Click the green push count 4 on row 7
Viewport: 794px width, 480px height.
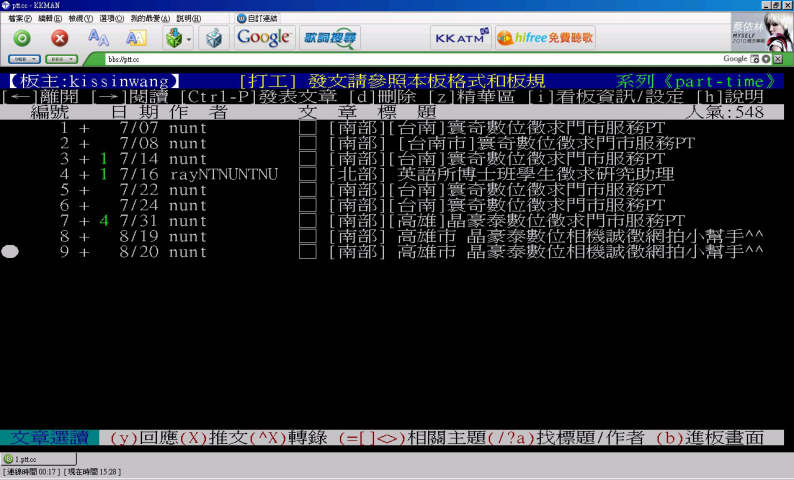click(x=104, y=221)
